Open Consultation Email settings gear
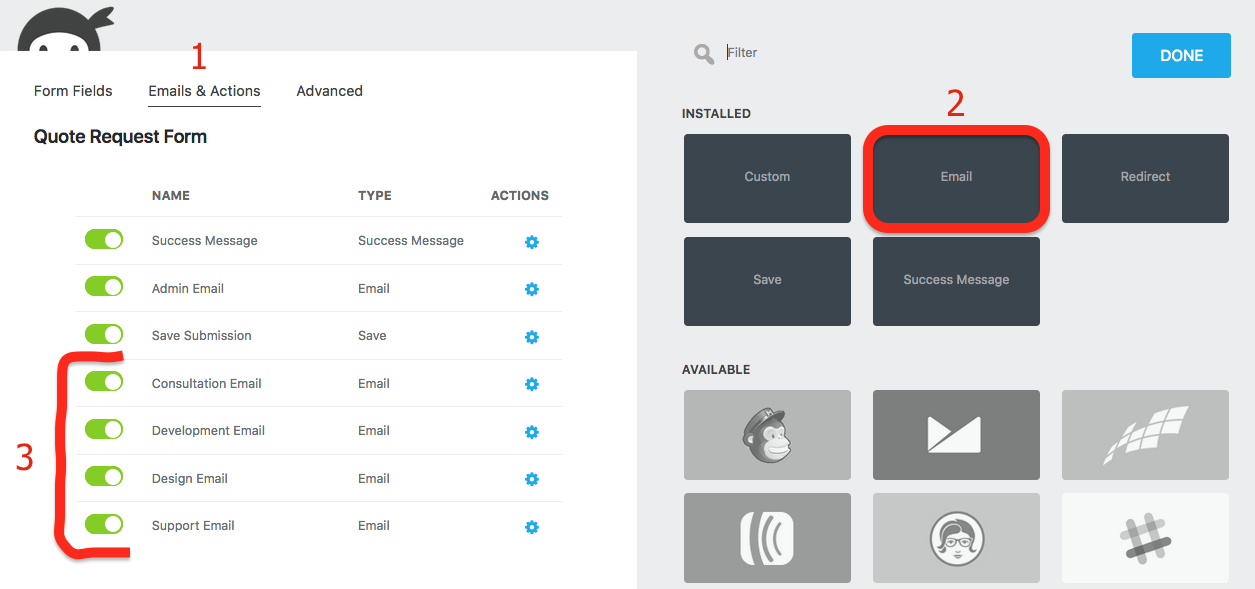The width and height of the screenshot is (1255, 589). point(532,384)
